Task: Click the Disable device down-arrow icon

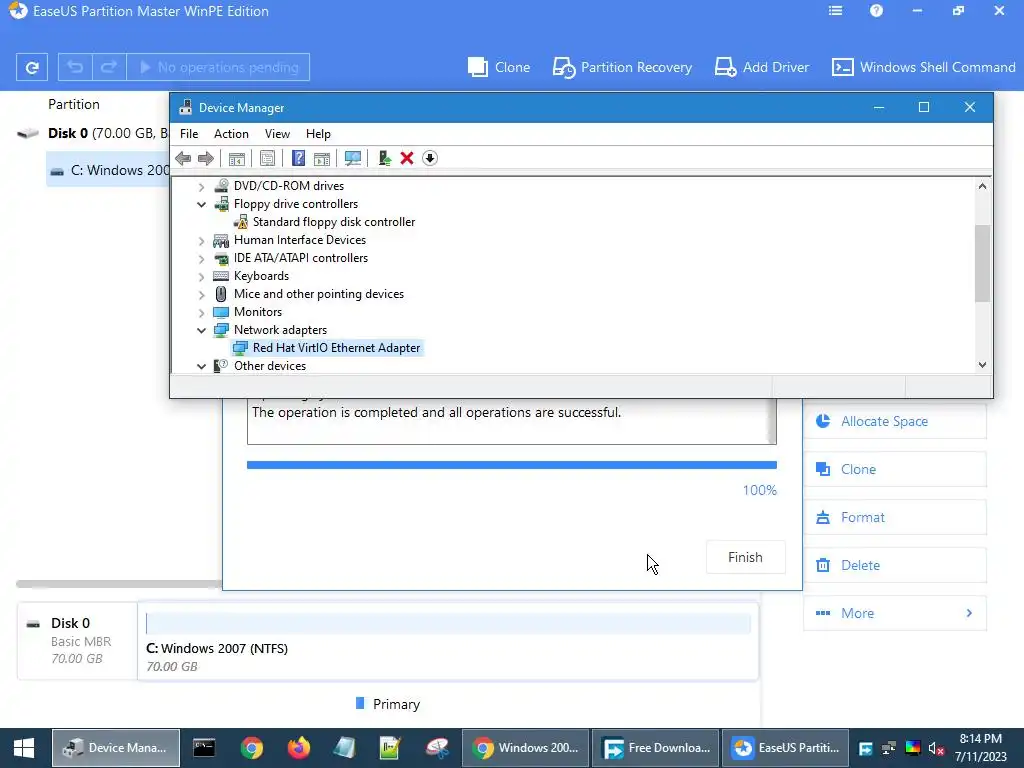Action: click(430, 158)
